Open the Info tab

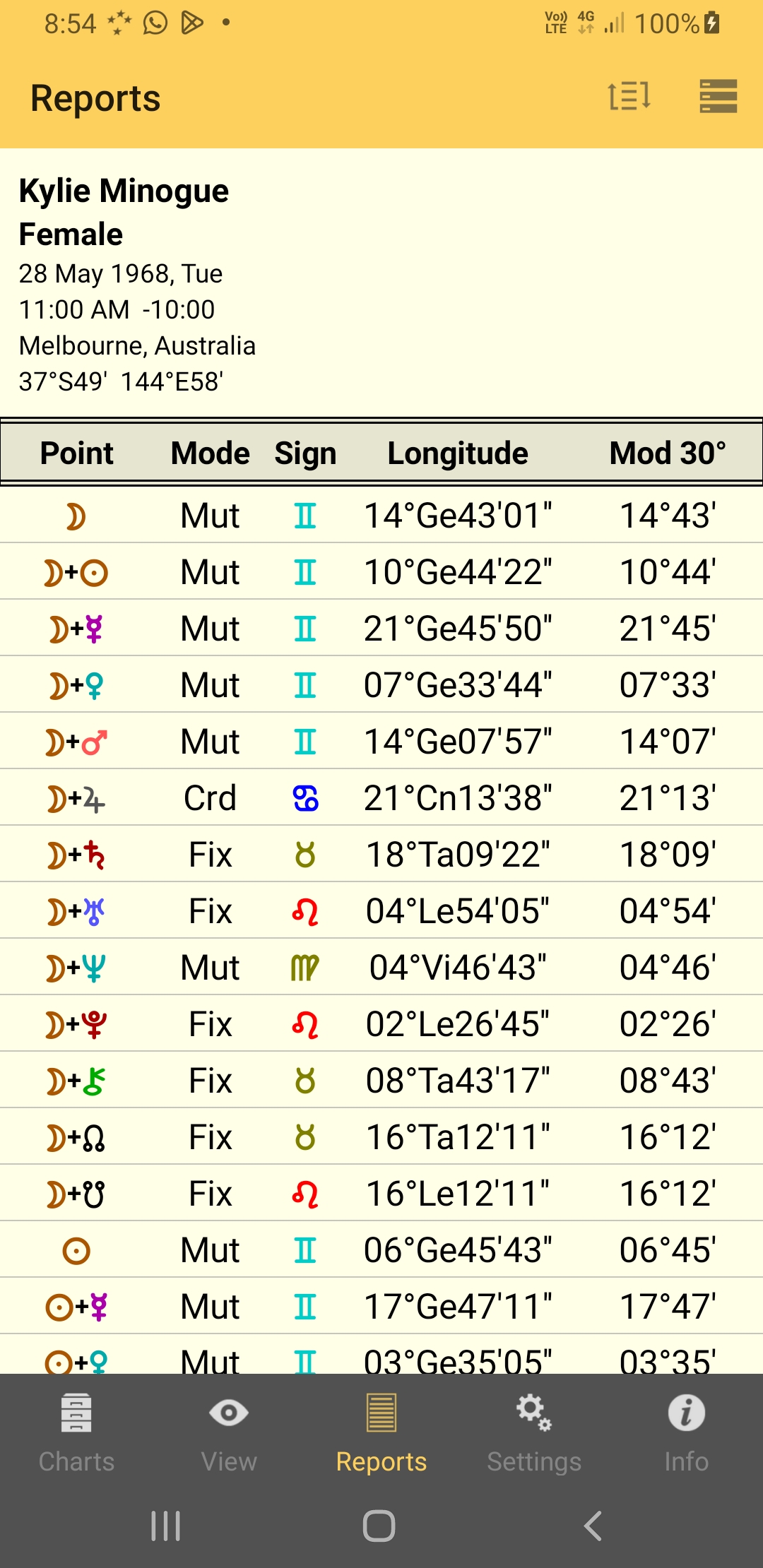(x=687, y=1433)
